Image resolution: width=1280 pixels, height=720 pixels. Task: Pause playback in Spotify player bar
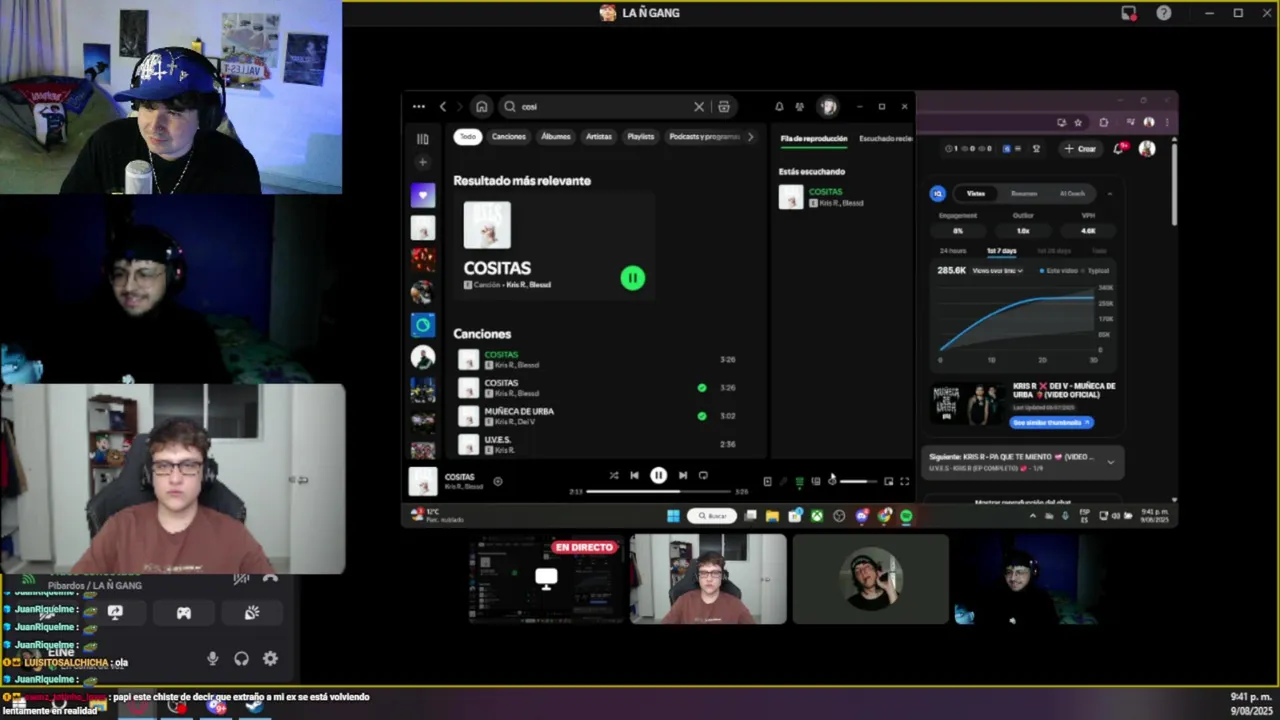pos(658,476)
